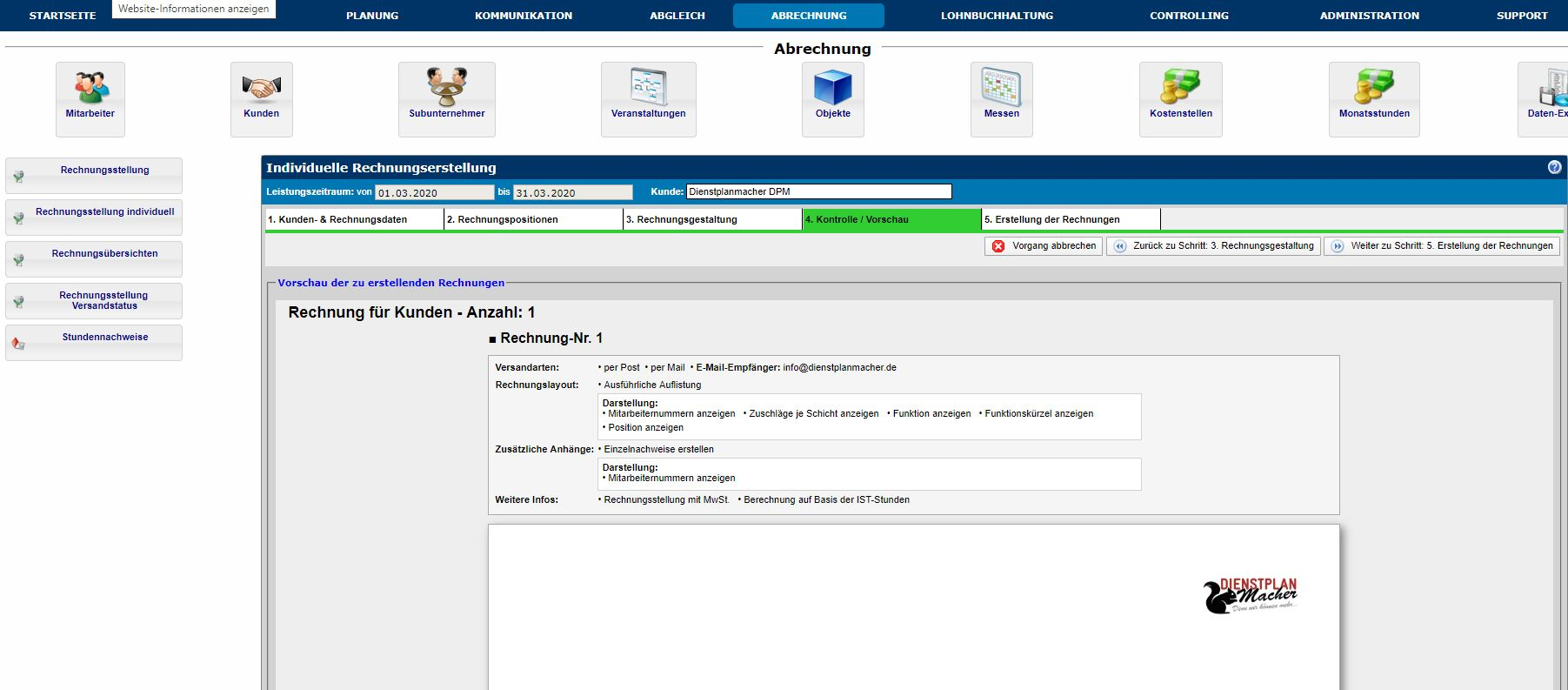The height and width of the screenshot is (690, 1568).
Task: Click Vorgang abbrechen button
Action: click(1044, 246)
